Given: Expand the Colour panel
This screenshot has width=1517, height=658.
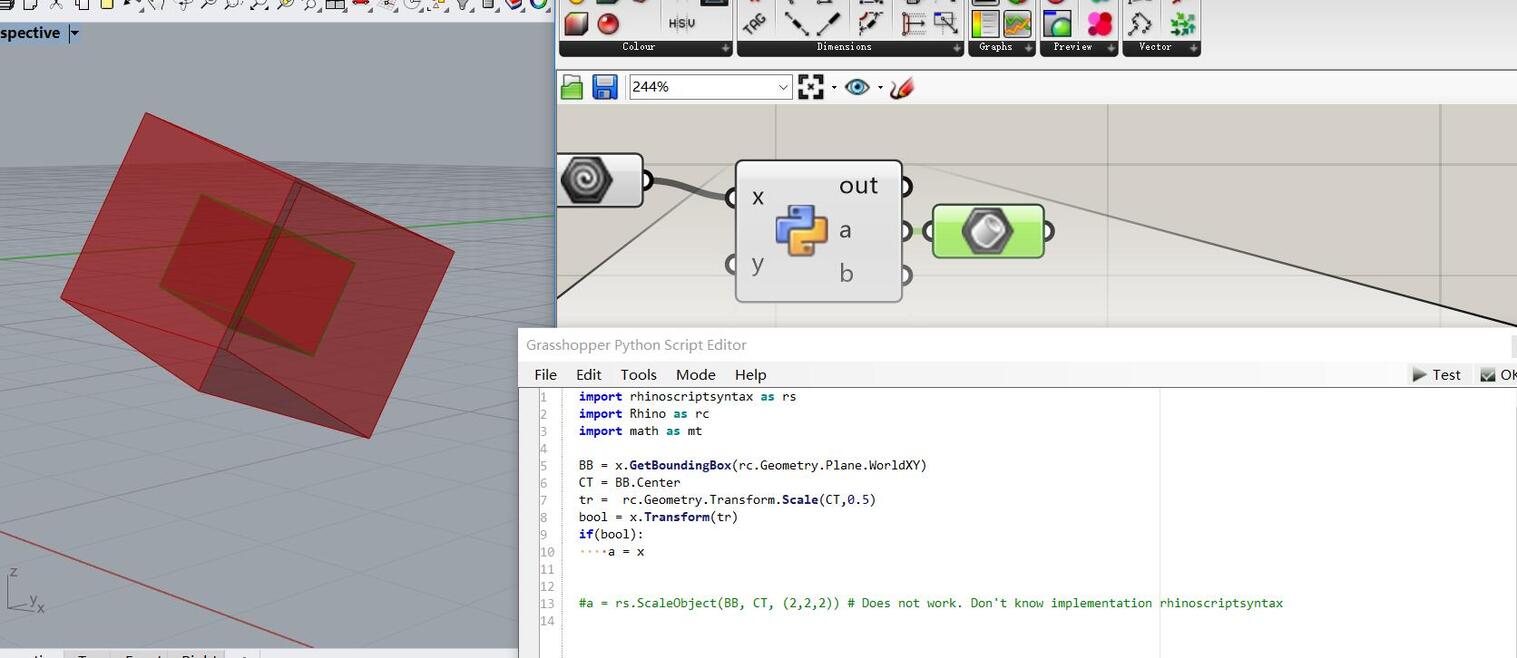Looking at the screenshot, I should (x=726, y=48).
